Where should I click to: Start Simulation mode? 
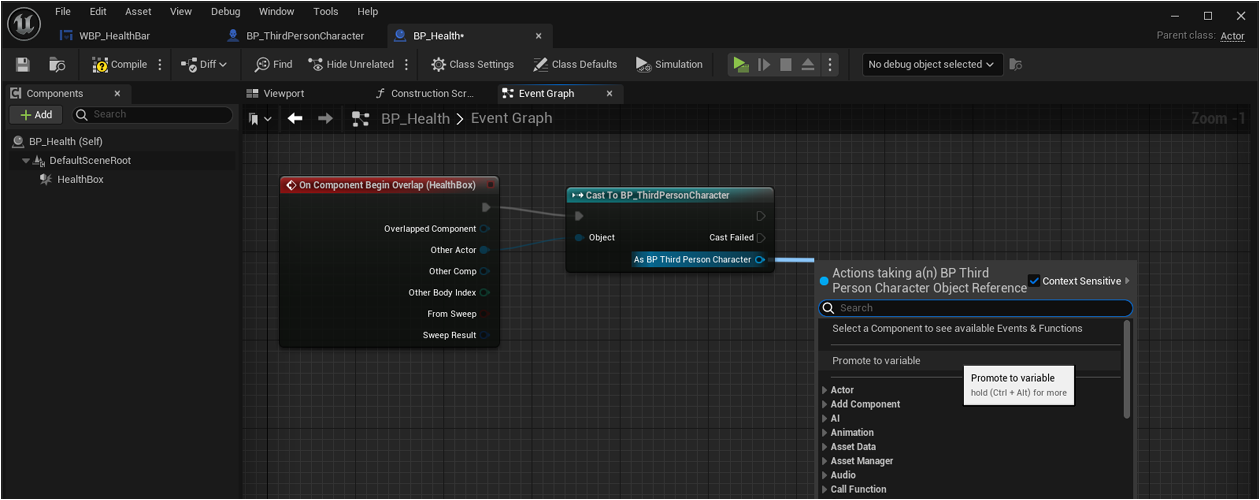pos(669,64)
